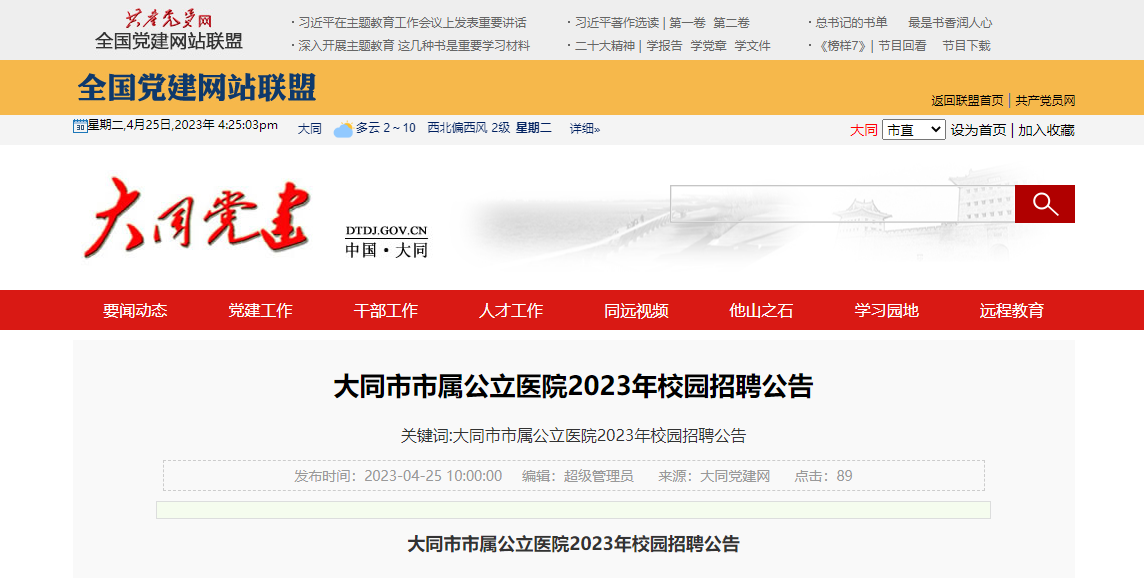
Task: Open the 大同党建 calligraphy logo
Action: tap(197, 217)
